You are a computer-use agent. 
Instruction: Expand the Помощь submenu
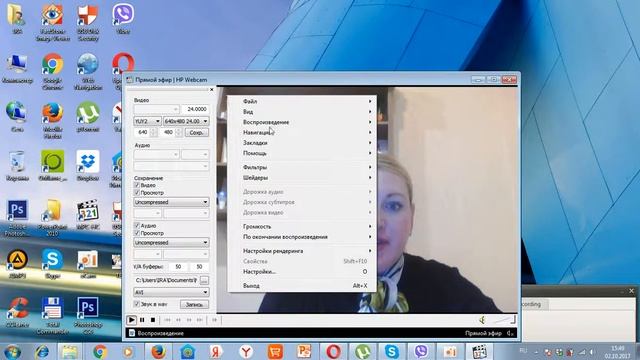click(x=302, y=153)
